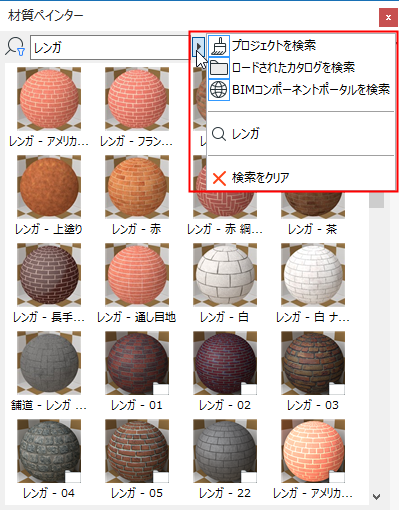
Task: Select レンガ - 05 material sphere
Action: [x=137, y=451]
